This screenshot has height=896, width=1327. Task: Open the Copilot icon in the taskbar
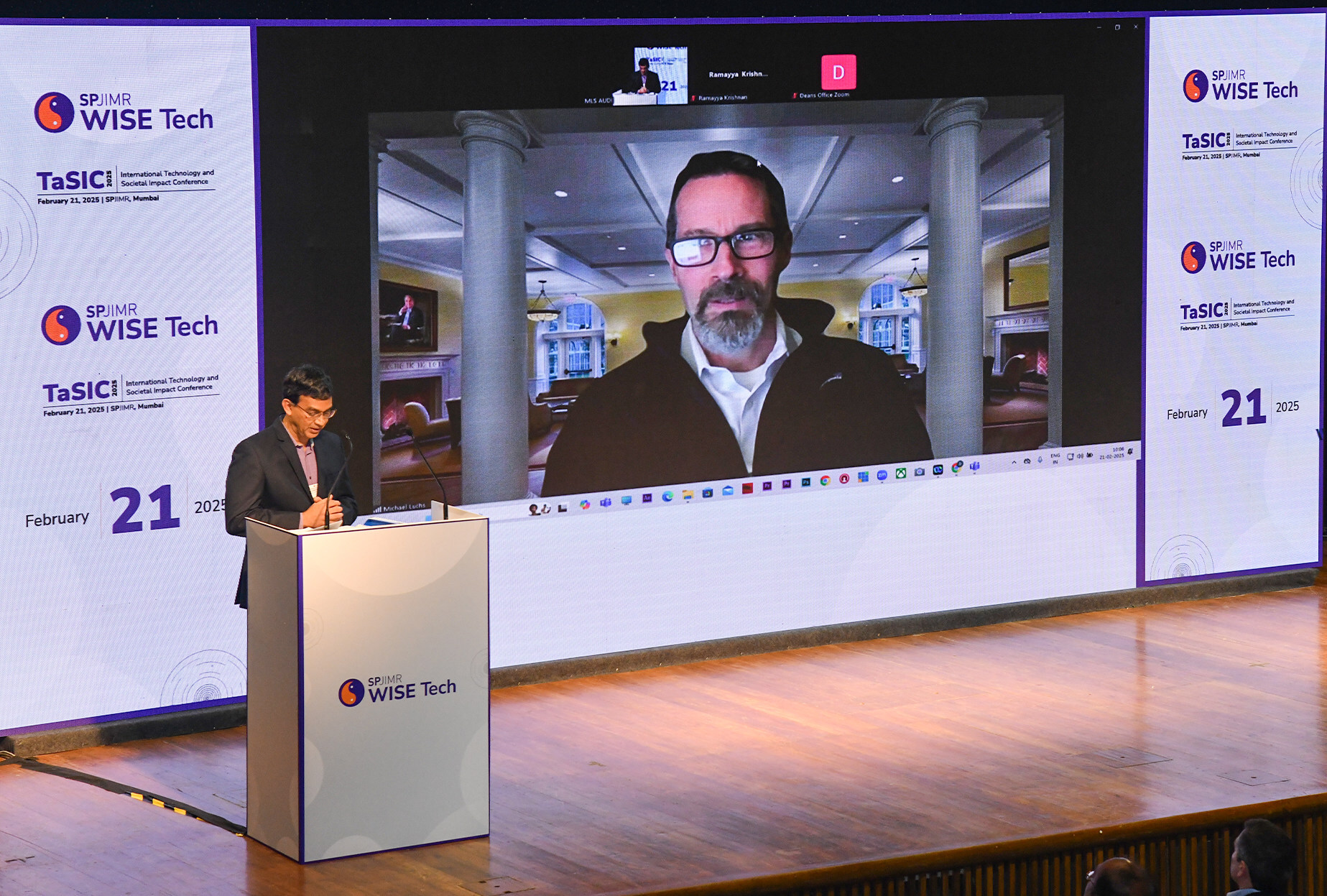coord(585,504)
